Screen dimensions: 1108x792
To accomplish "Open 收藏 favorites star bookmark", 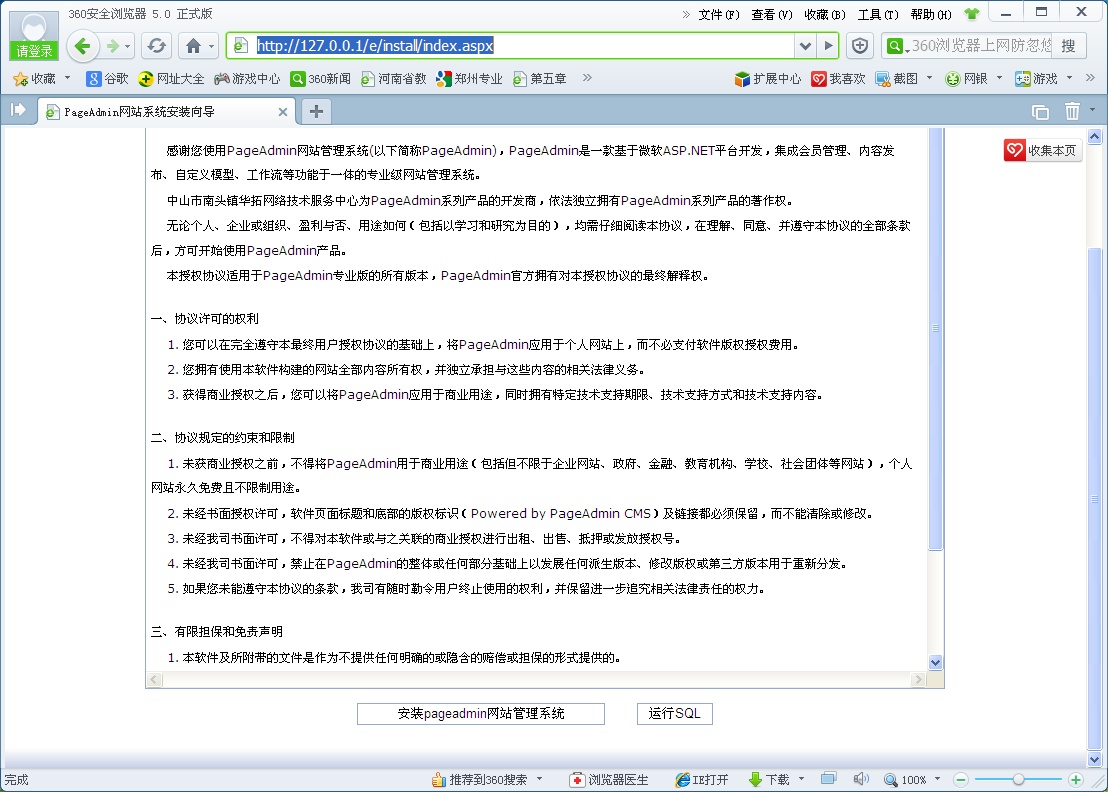I will click(x=35, y=78).
